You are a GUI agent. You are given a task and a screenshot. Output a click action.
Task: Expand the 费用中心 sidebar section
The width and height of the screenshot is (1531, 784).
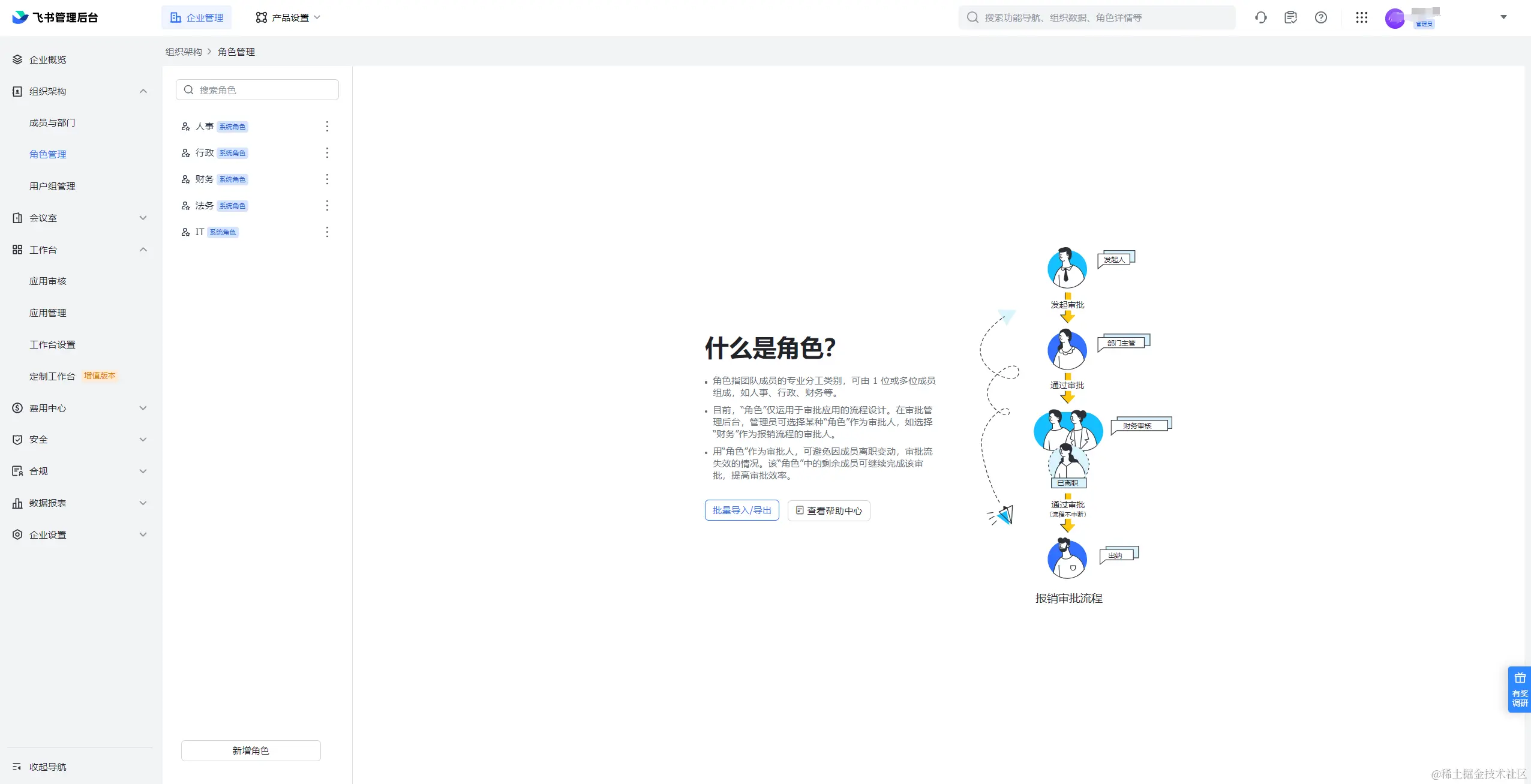click(x=143, y=408)
